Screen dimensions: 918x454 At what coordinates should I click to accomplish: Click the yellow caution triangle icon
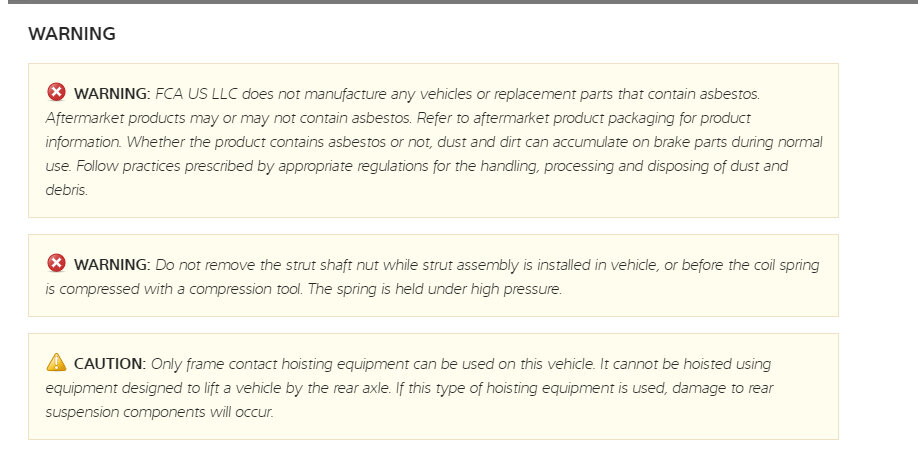[56, 362]
